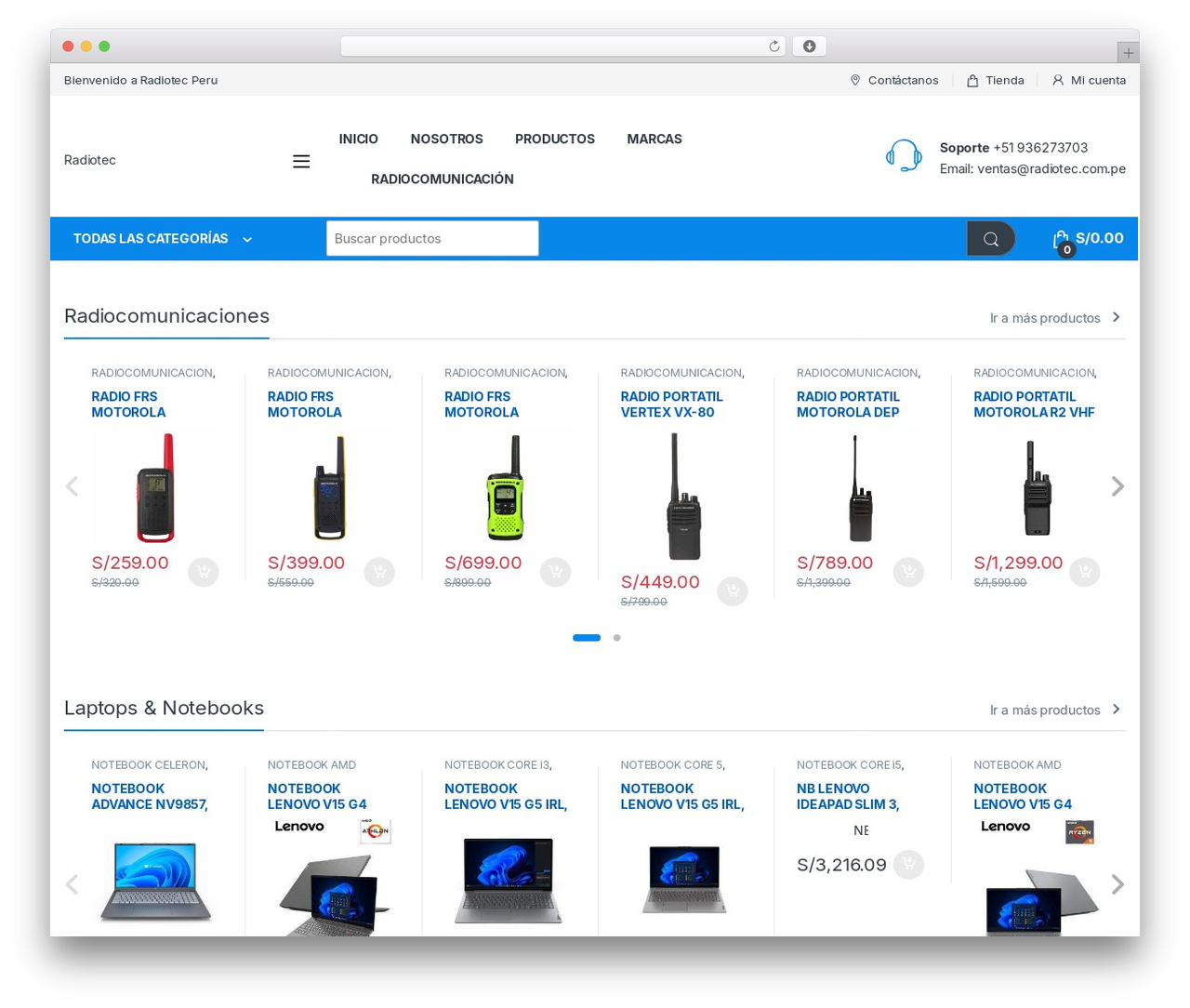Go to second carousel page dot
Viewport: 1190px width, 1008px height.
[616, 638]
